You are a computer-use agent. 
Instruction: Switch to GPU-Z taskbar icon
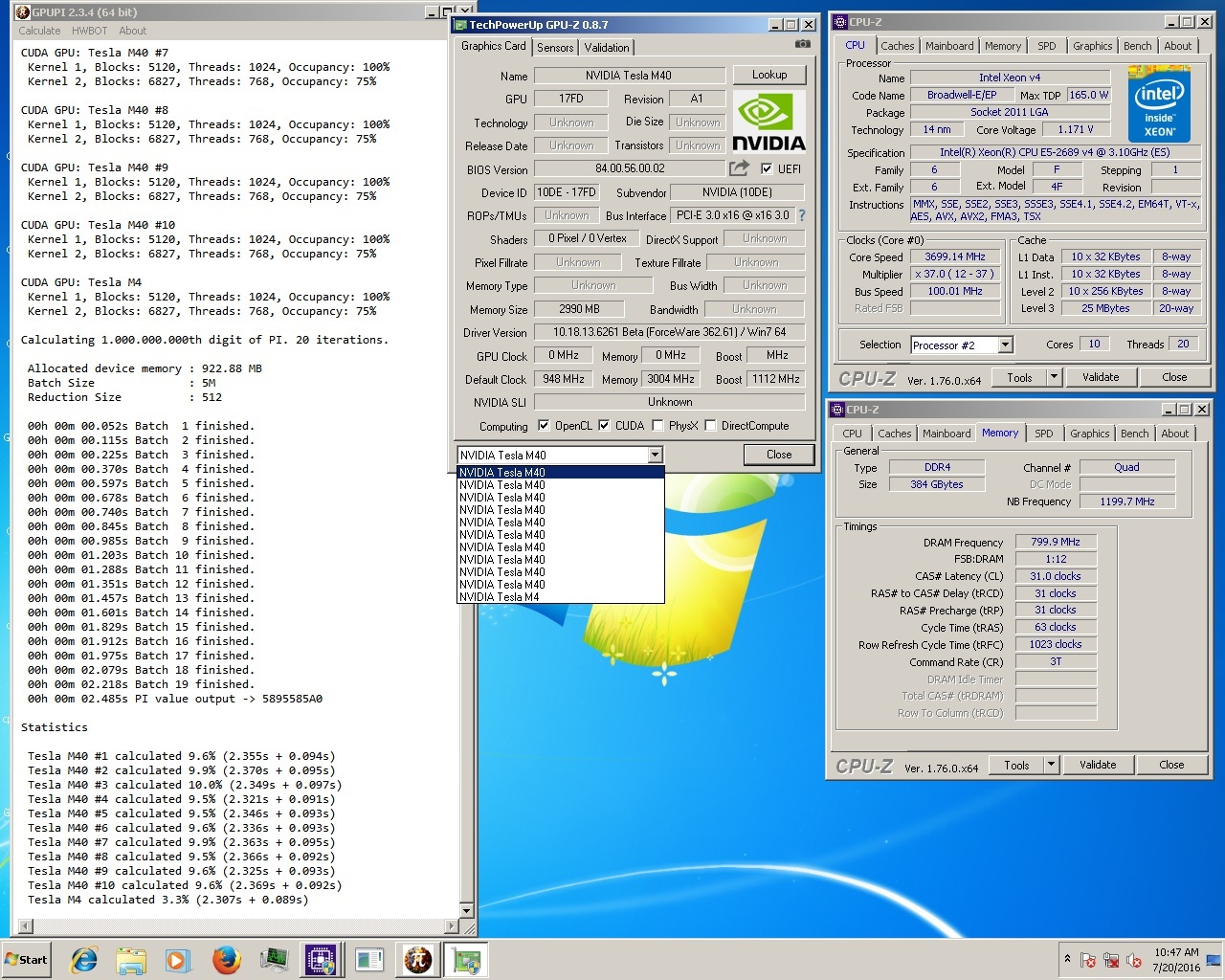[x=466, y=959]
